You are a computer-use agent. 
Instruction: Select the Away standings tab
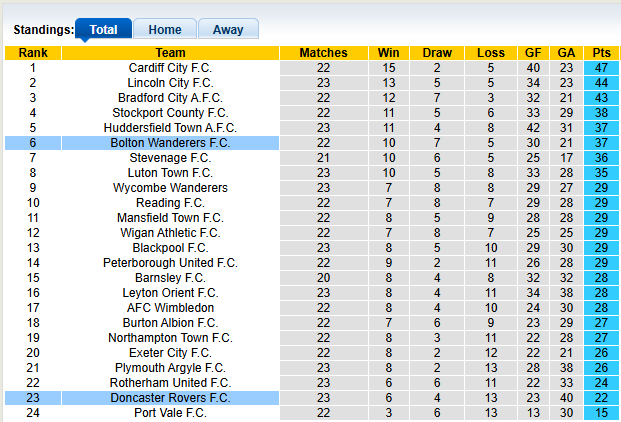point(228,30)
